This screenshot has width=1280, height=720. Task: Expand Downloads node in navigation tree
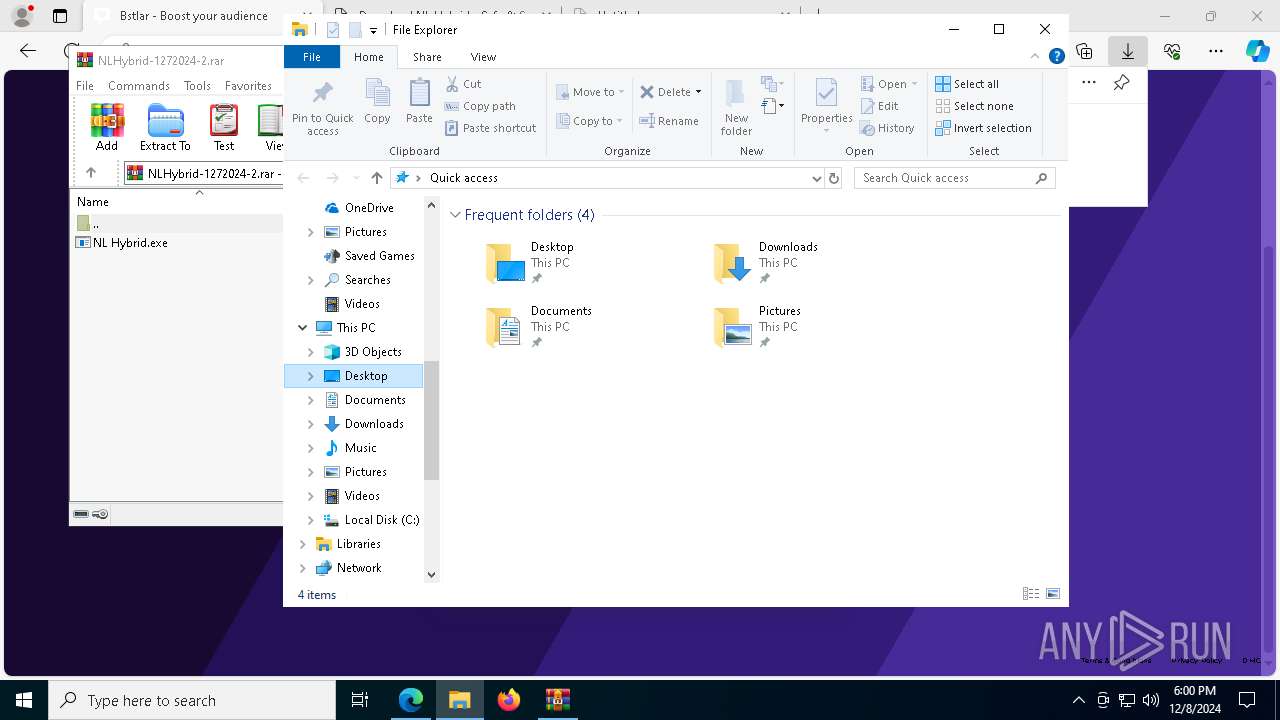(x=310, y=424)
